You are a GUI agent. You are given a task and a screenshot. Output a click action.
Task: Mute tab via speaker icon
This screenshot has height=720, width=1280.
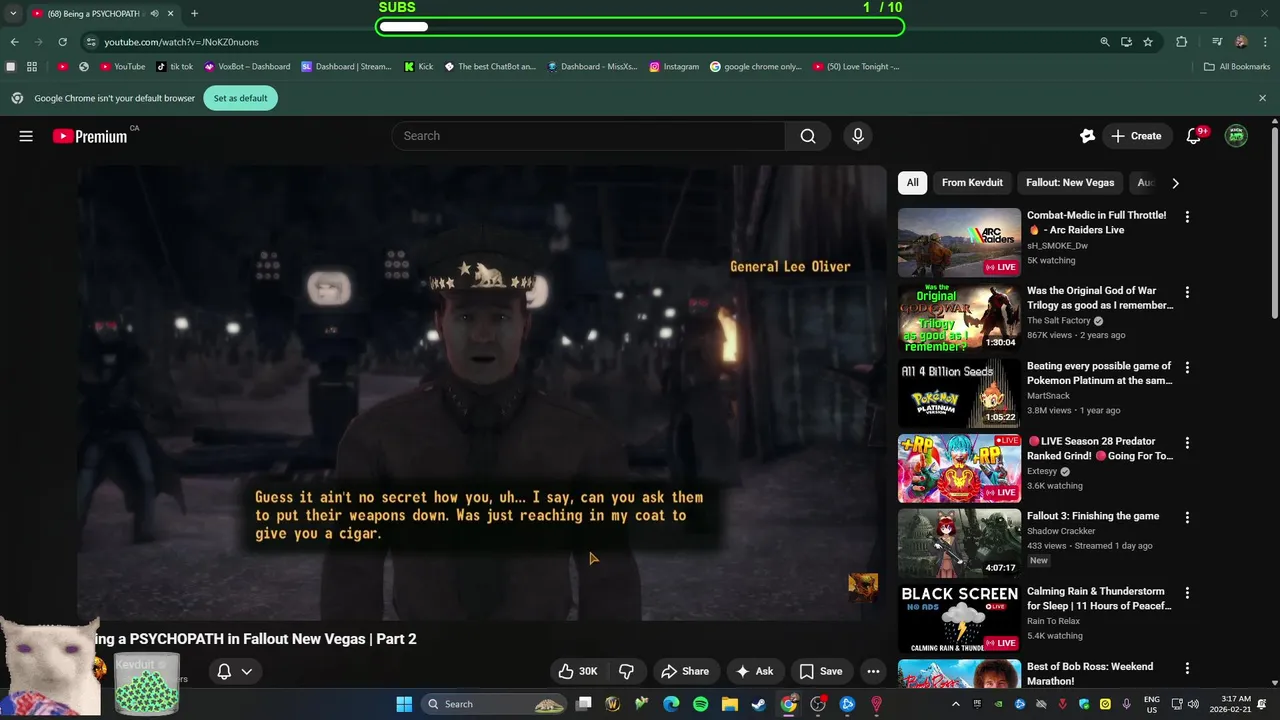click(x=154, y=14)
